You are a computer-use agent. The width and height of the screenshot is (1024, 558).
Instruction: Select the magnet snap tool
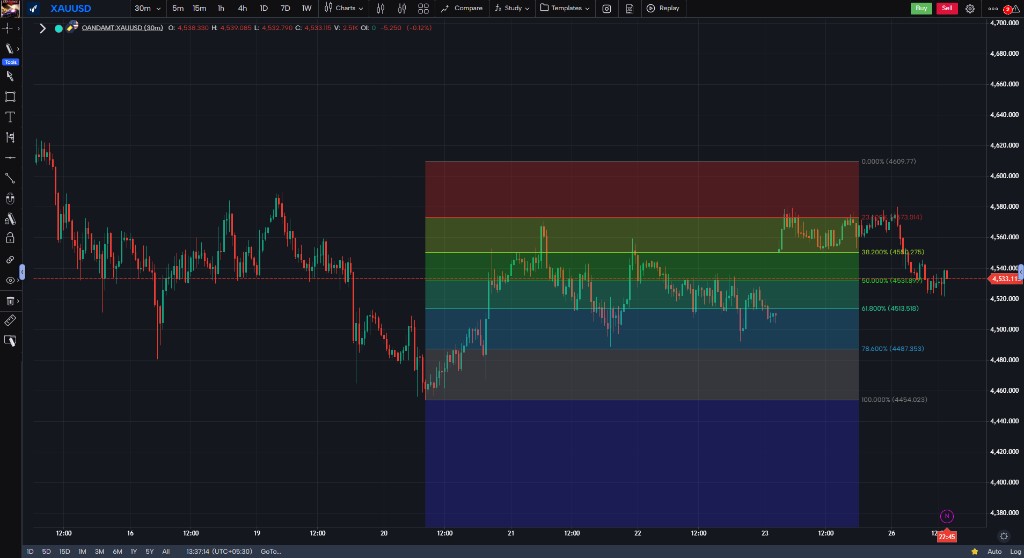[10, 198]
